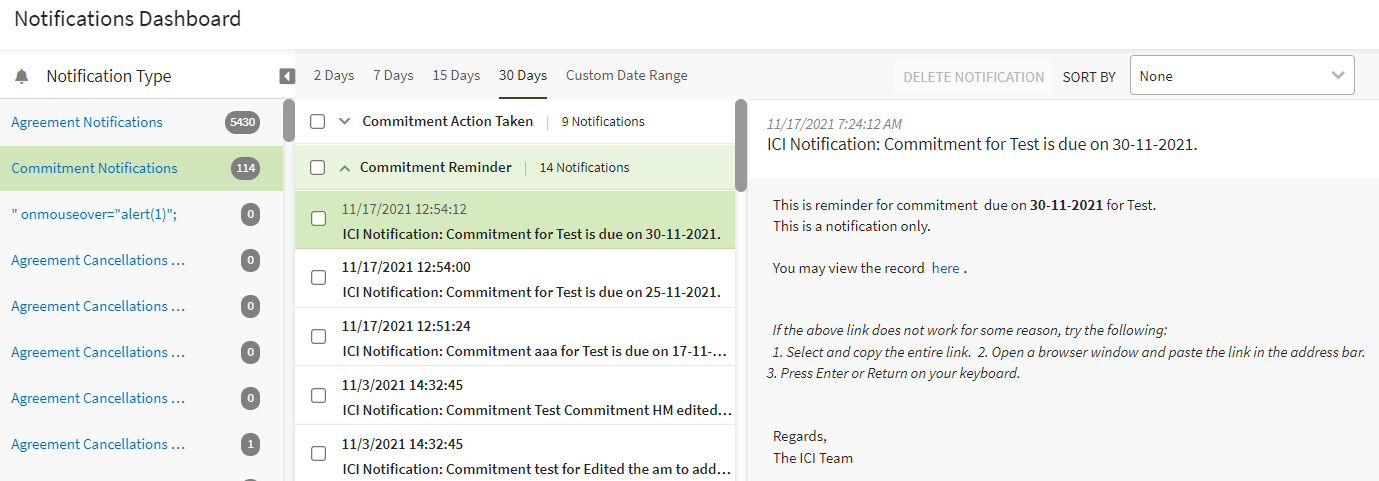Open the Sort By dropdown
Image resolution: width=1379 pixels, height=481 pixels.
tap(1241, 76)
